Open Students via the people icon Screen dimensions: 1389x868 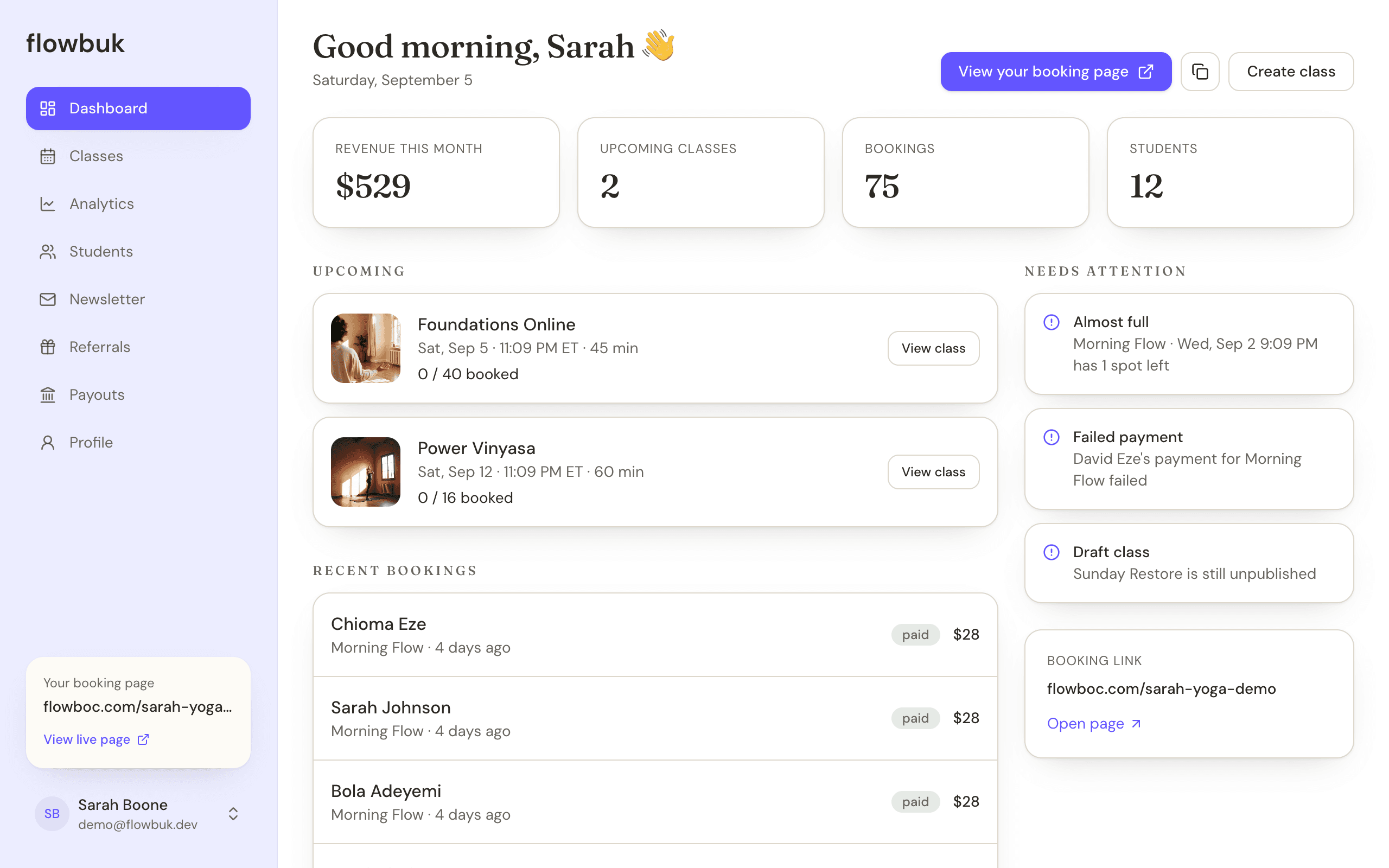point(48,251)
